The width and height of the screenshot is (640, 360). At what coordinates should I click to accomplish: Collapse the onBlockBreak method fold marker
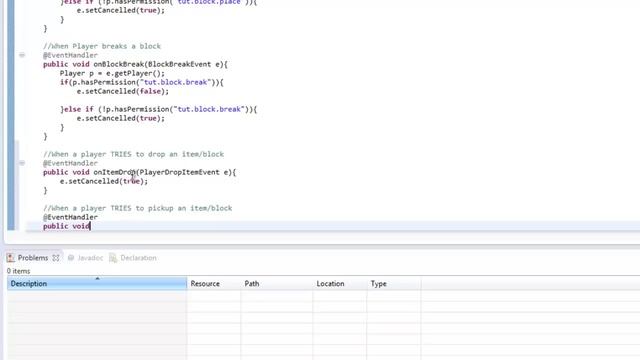[22, 55]
